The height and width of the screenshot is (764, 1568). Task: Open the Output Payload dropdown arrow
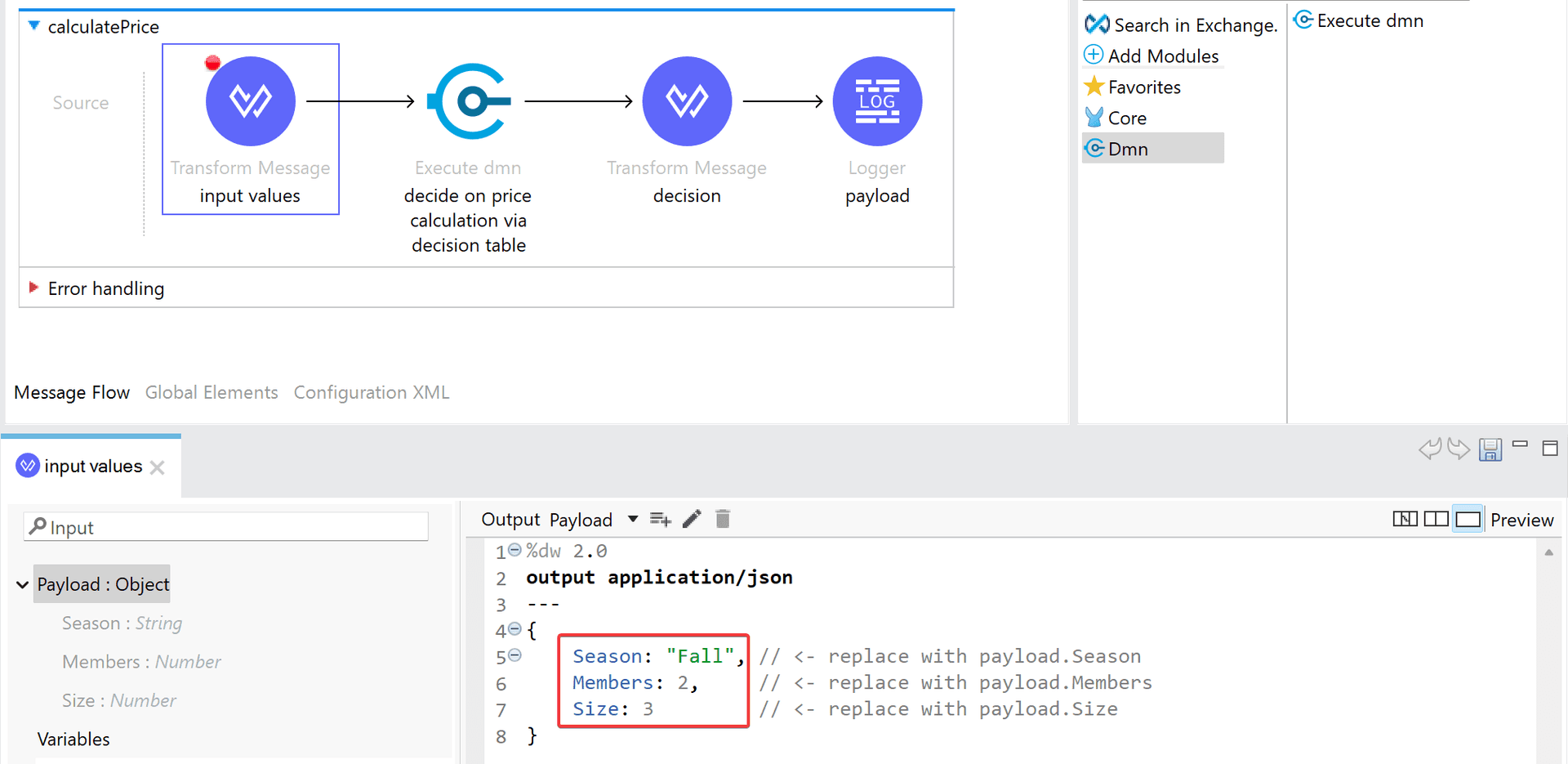(632, 520)
